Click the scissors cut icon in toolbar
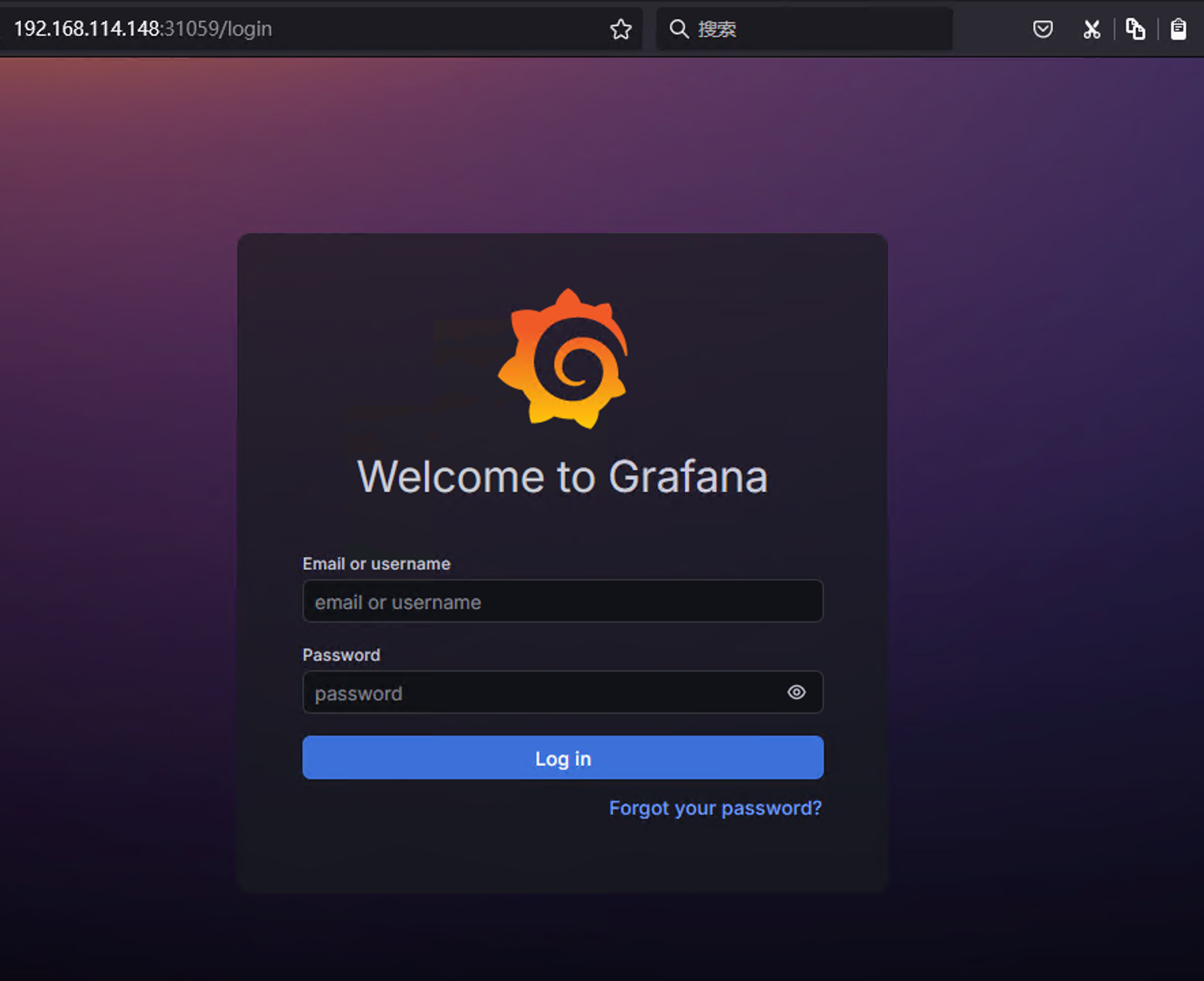Screen dimensions: 1204x981 pyautogui.click(x=1092, y=29)
